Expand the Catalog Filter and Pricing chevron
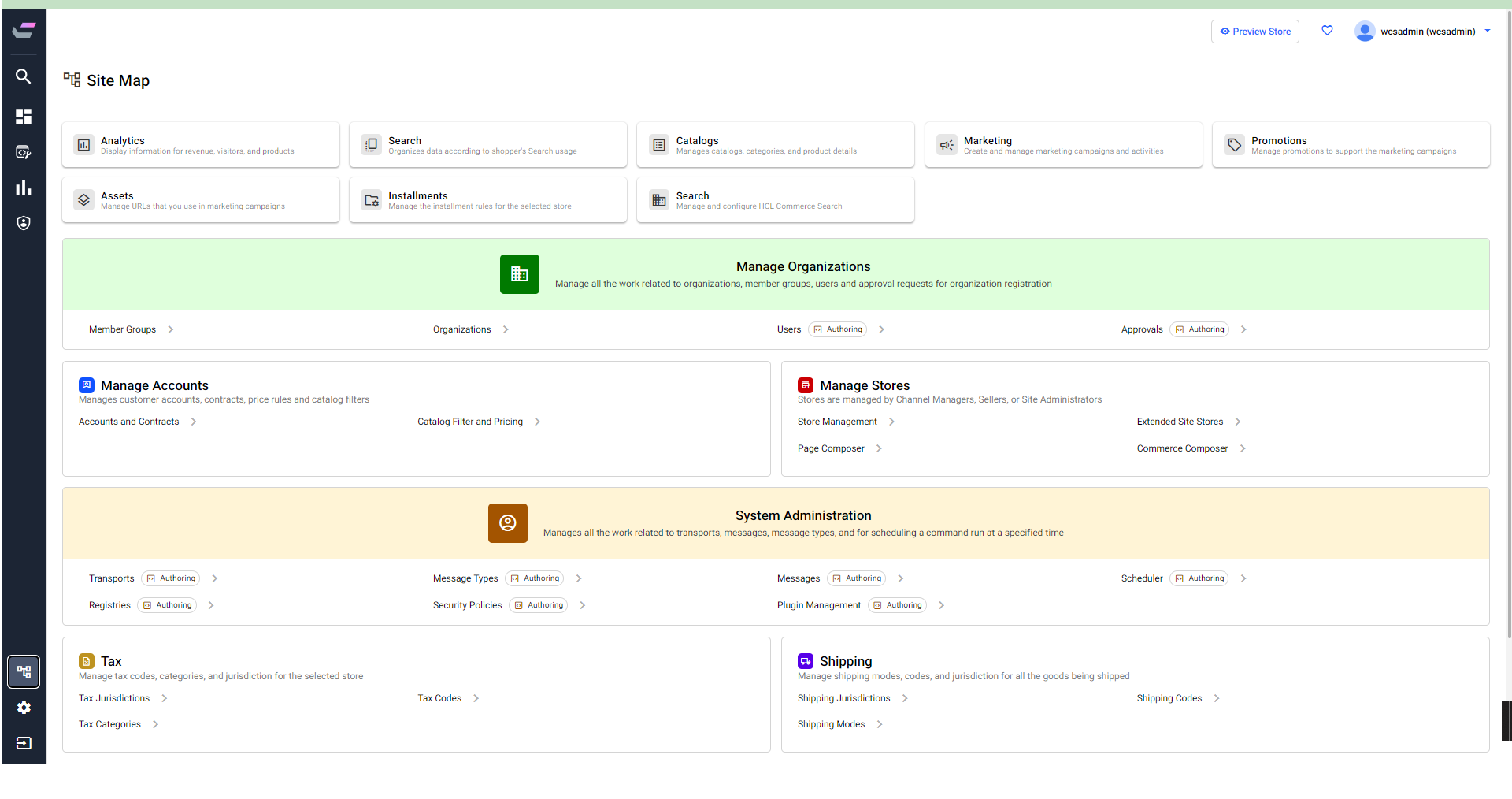 click(538, 422)
